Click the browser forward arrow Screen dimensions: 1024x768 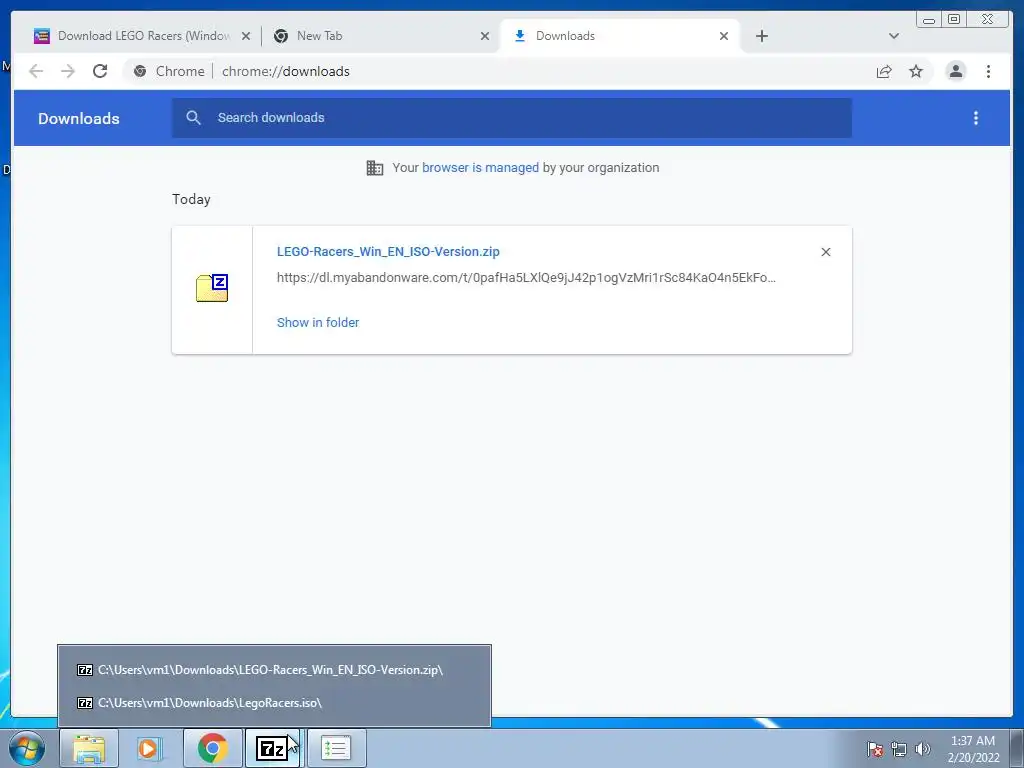pyautogui.click(x=68, y=71)
